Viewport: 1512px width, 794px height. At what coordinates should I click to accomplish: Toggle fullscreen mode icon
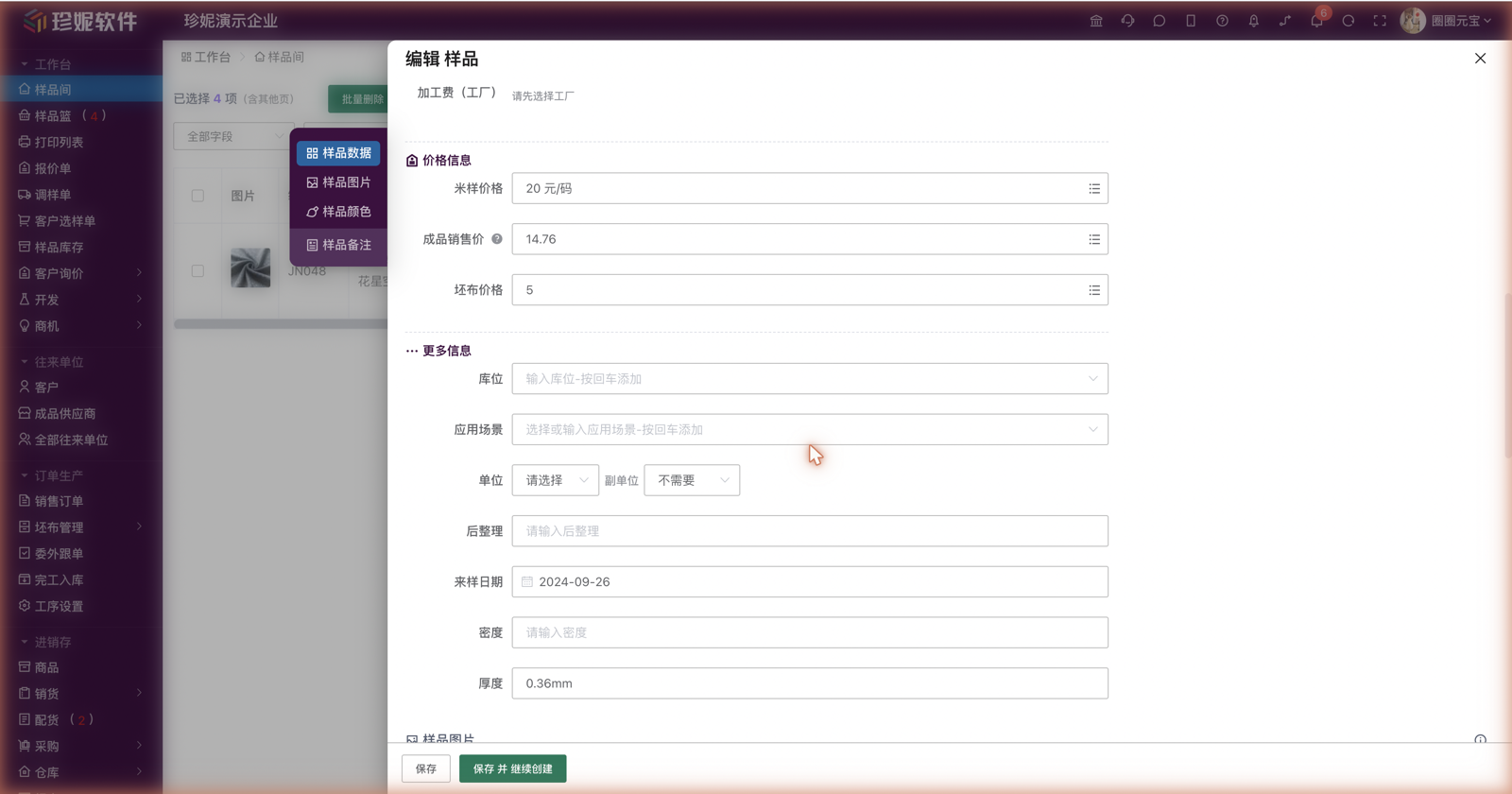click(x=1380, y=21)
